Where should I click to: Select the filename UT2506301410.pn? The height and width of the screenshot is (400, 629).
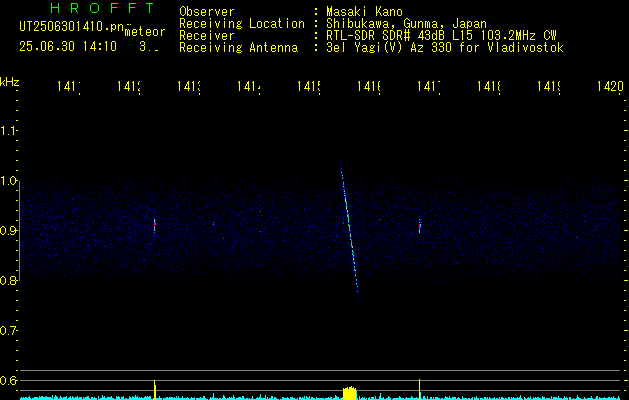coord(71,27)
